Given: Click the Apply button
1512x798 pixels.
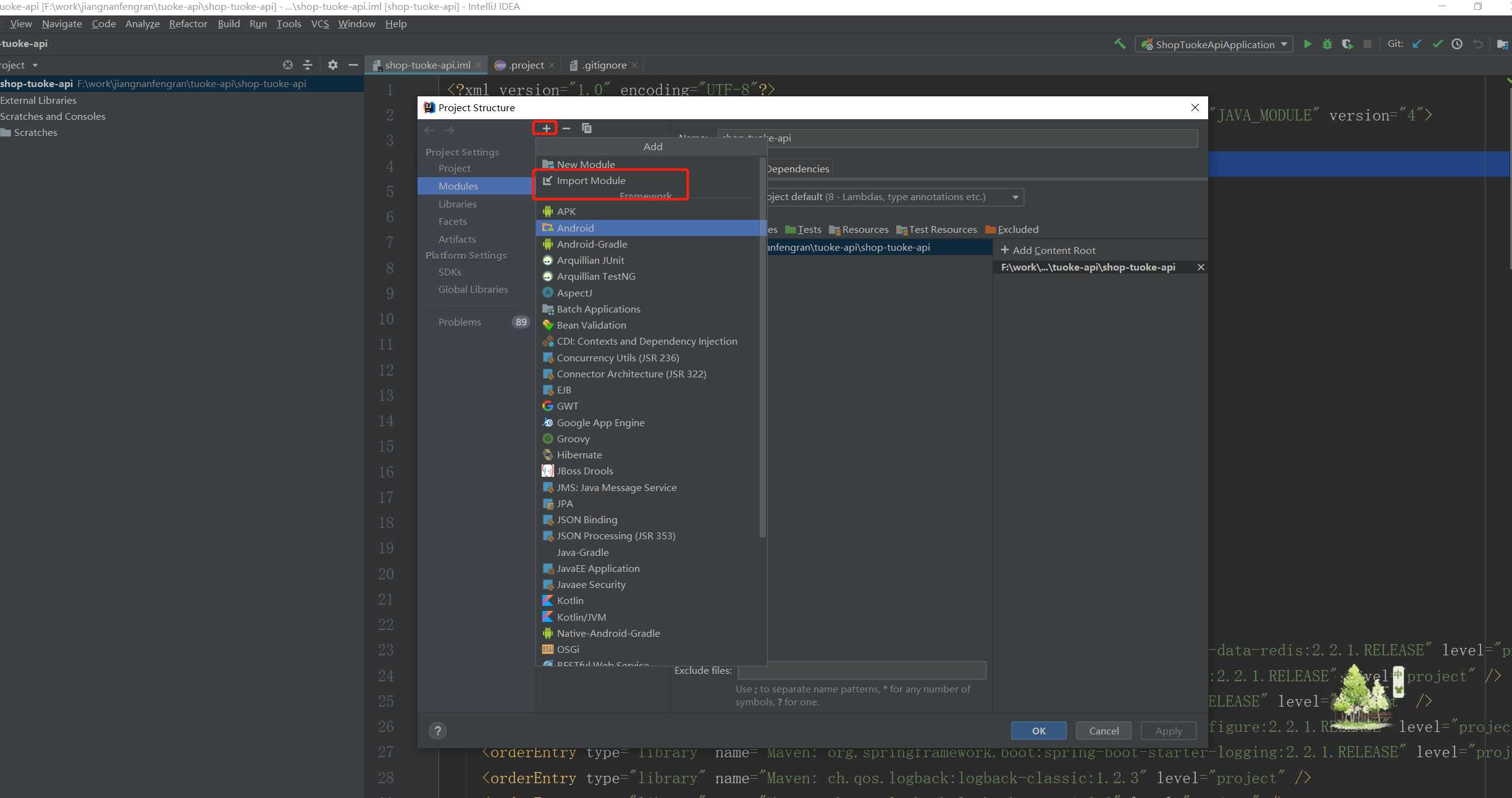Looking at the screenshot, I should (1169, 731).
